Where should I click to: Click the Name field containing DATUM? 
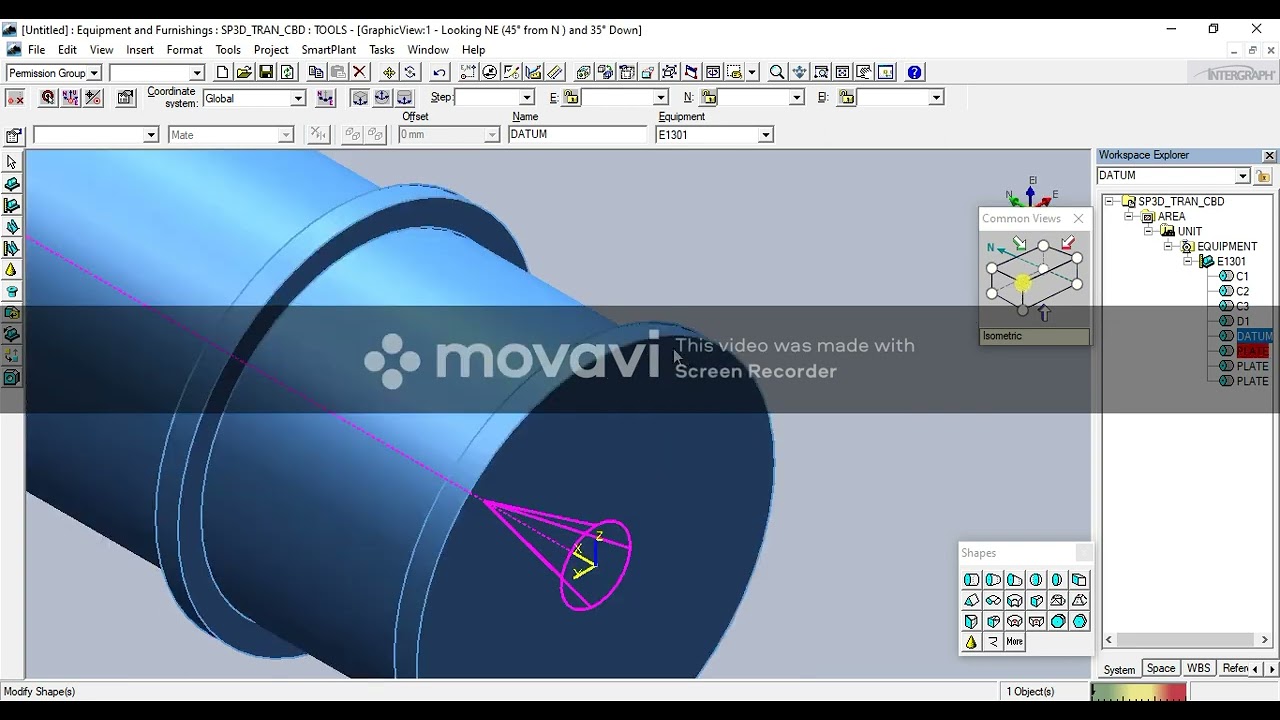pyautogui.click(x=578, y=135)
